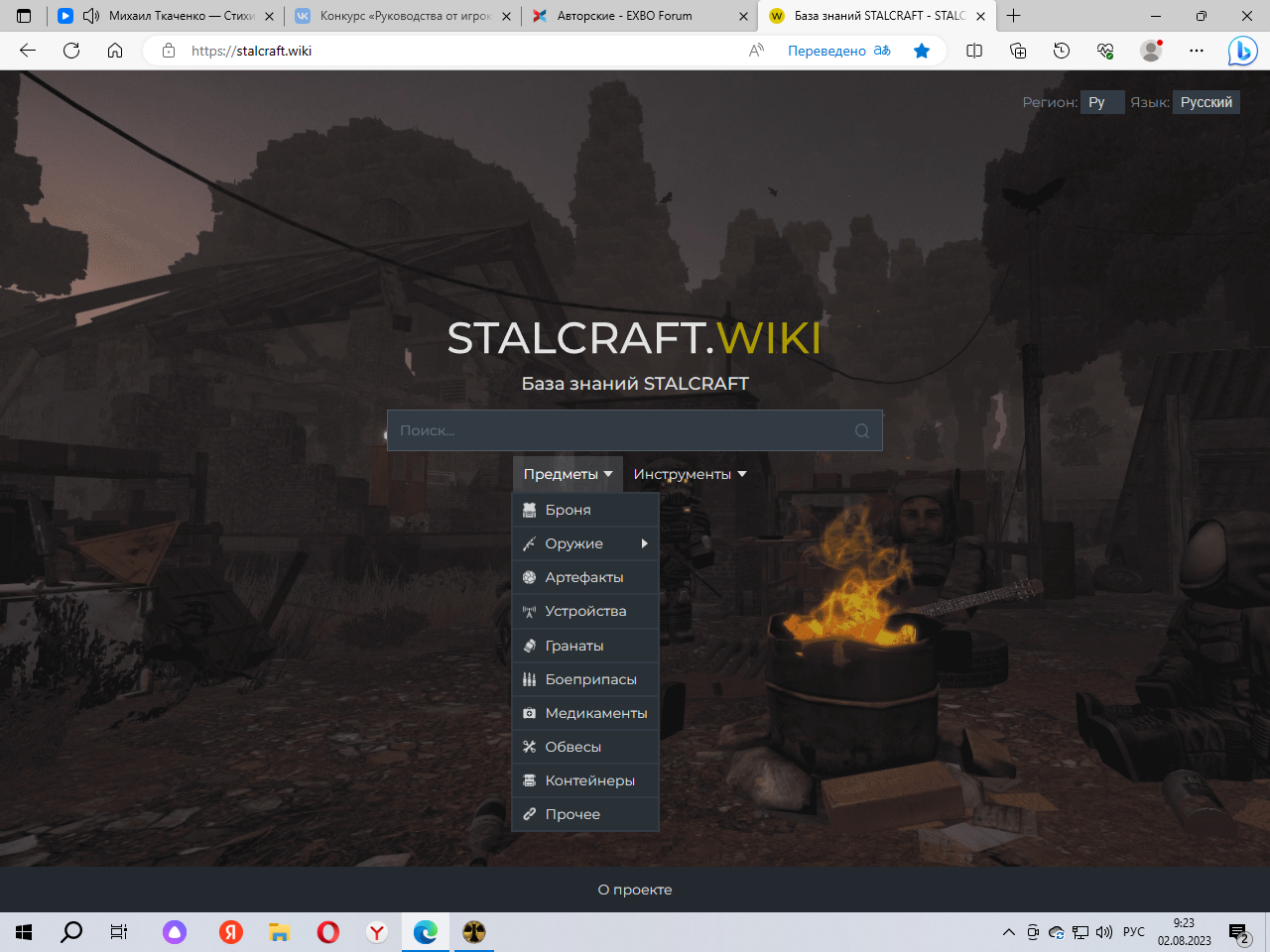Click the STALCRAFT.WIKI logo title
Image resolution: width=1270 pixels, height=952 pixels.
(x=635, y=338)
